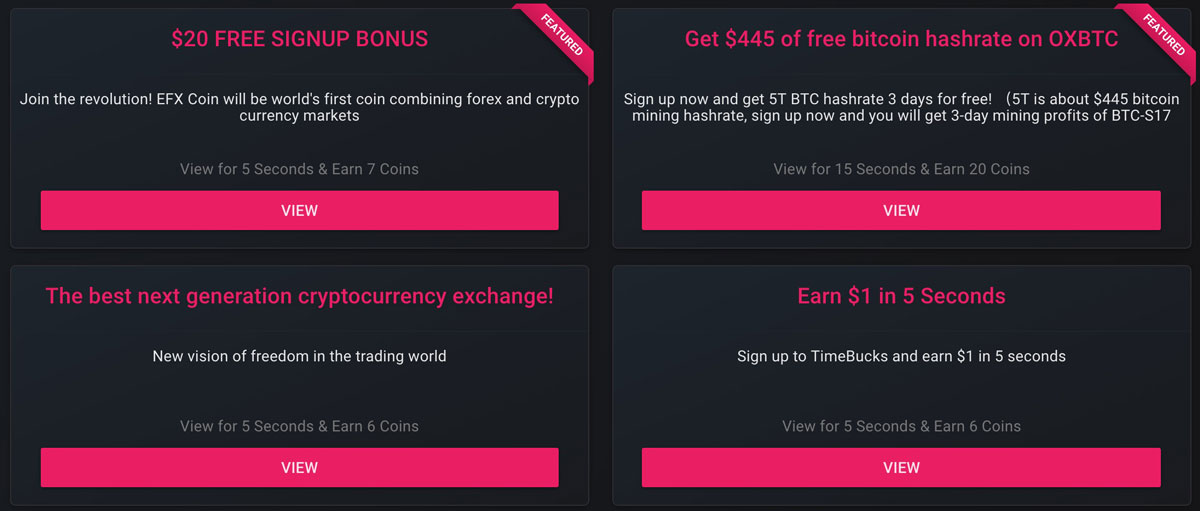Click the 'Sign up now and get 5T' description
Image resolution: width=1200 pixels, height=511 pixels.
click(x=901, y=100)
